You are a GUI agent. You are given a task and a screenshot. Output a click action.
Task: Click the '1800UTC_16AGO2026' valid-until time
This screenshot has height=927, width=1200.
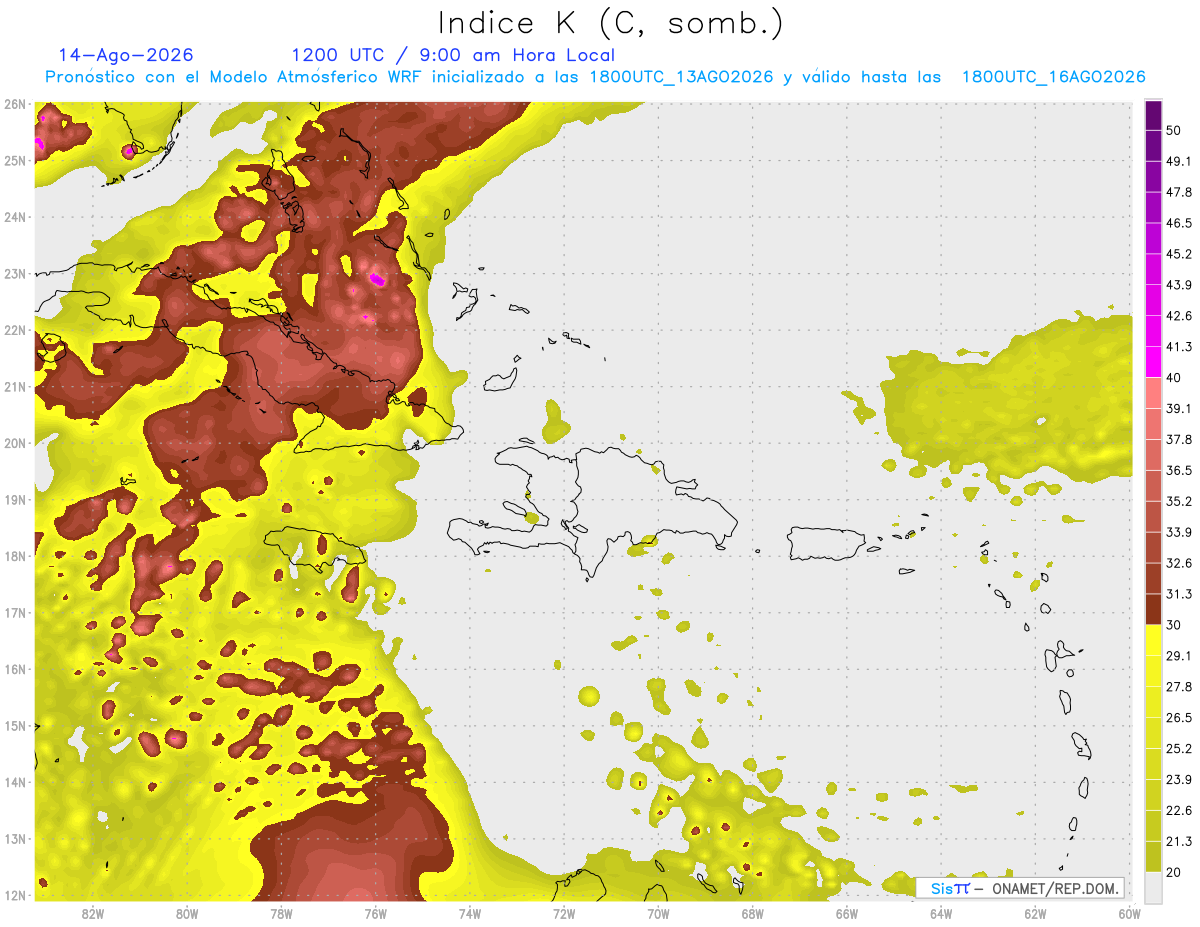[x=1053, y=77]
